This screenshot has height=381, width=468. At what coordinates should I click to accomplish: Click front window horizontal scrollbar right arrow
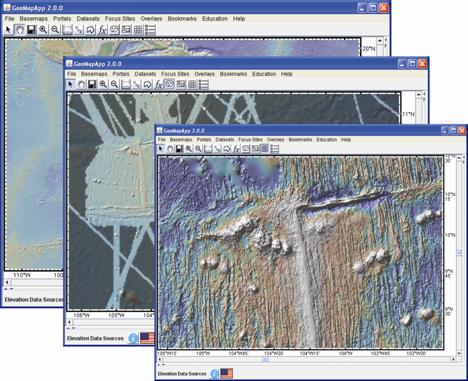(x=453, y=359)
